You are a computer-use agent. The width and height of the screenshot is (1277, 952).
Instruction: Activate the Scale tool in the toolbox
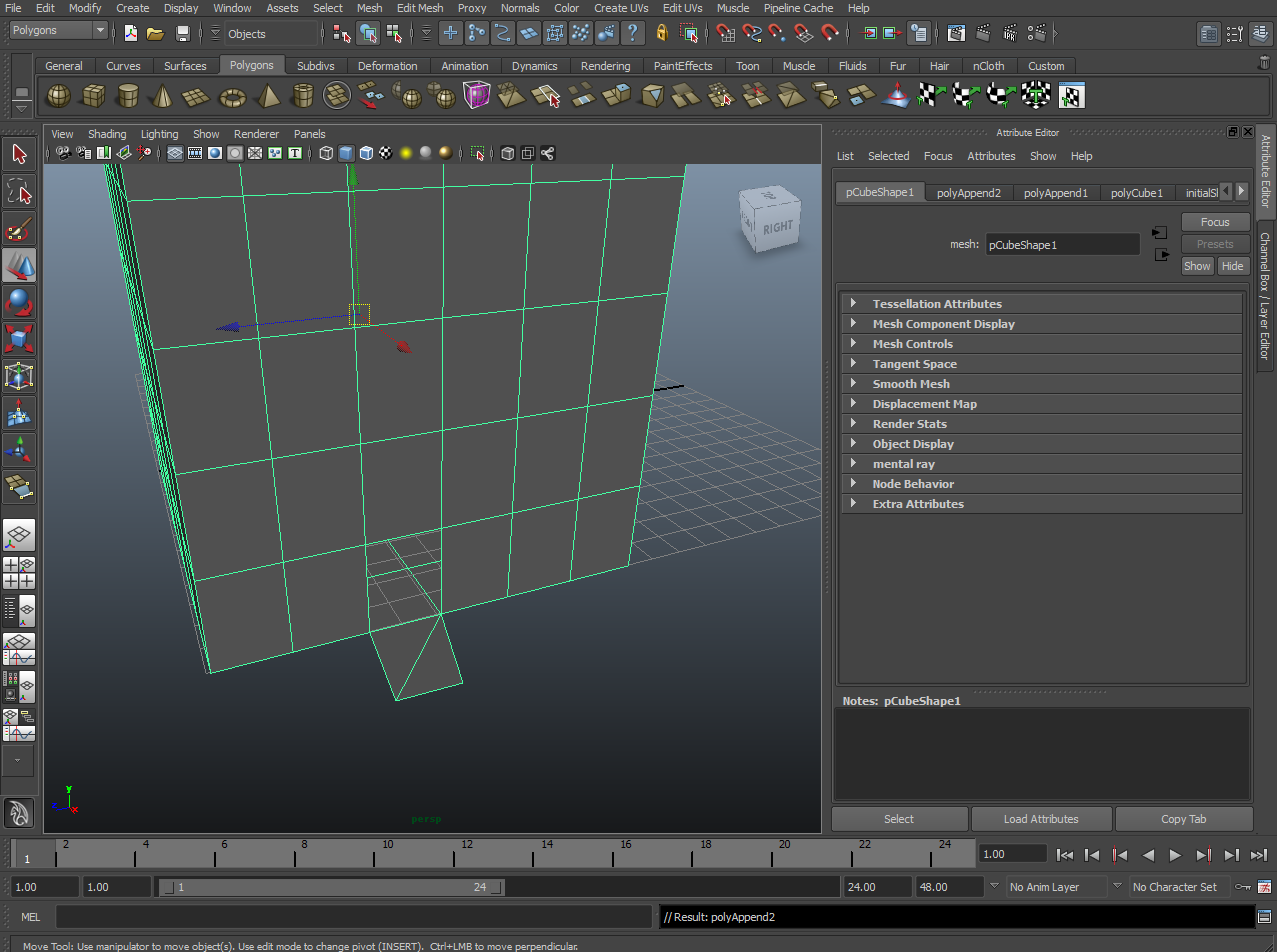pos(19,338)
